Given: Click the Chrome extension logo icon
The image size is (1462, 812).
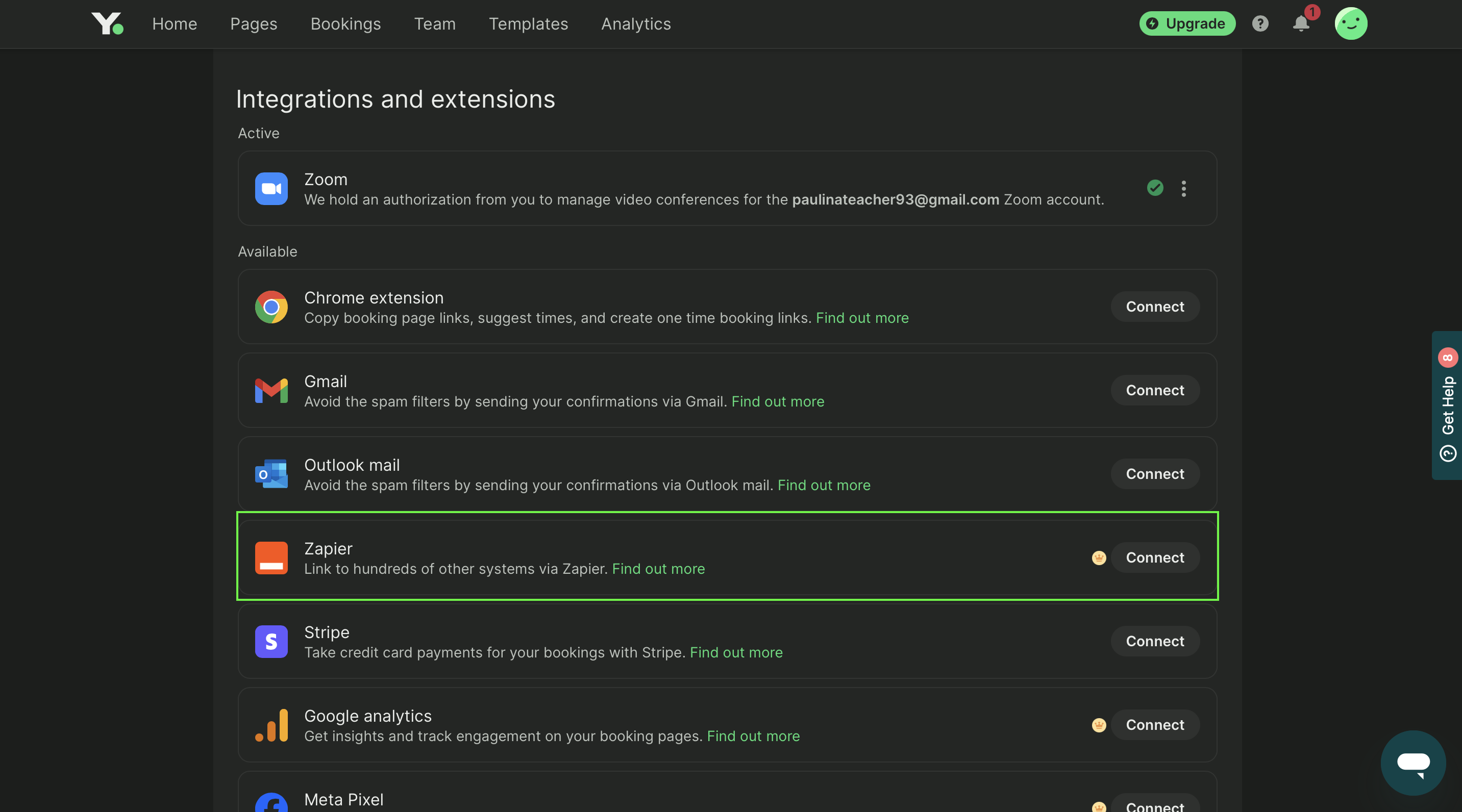Looking at the screenshot, I should pos(271,307).
